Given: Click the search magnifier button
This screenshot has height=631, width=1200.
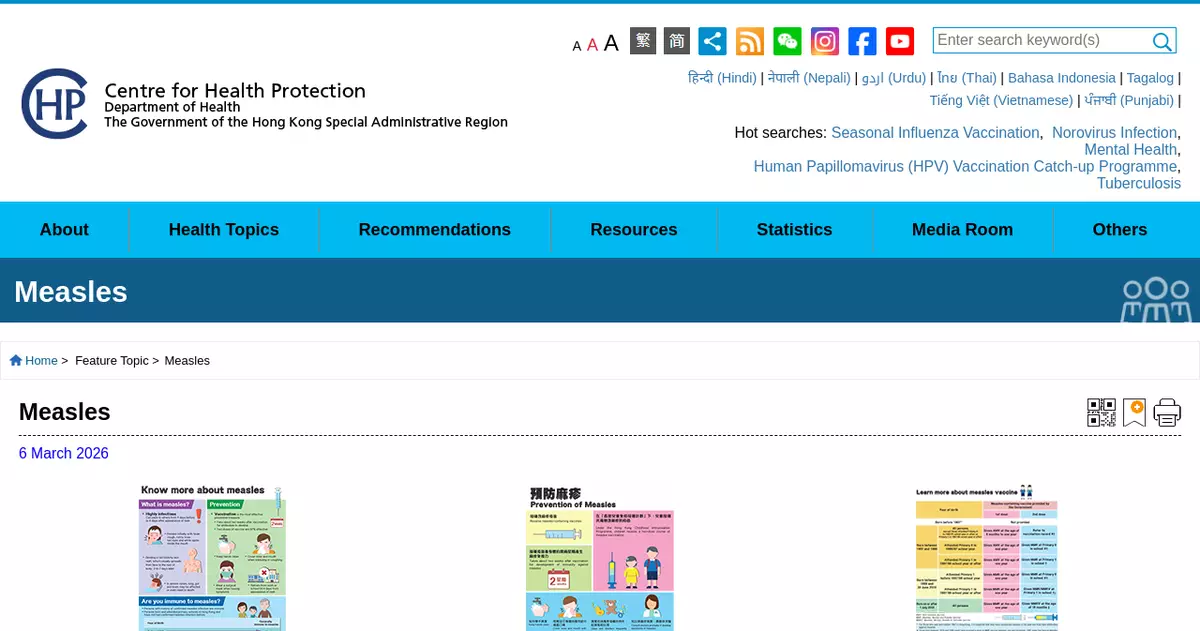Looking at the screenshot, I should (1162, 41).
